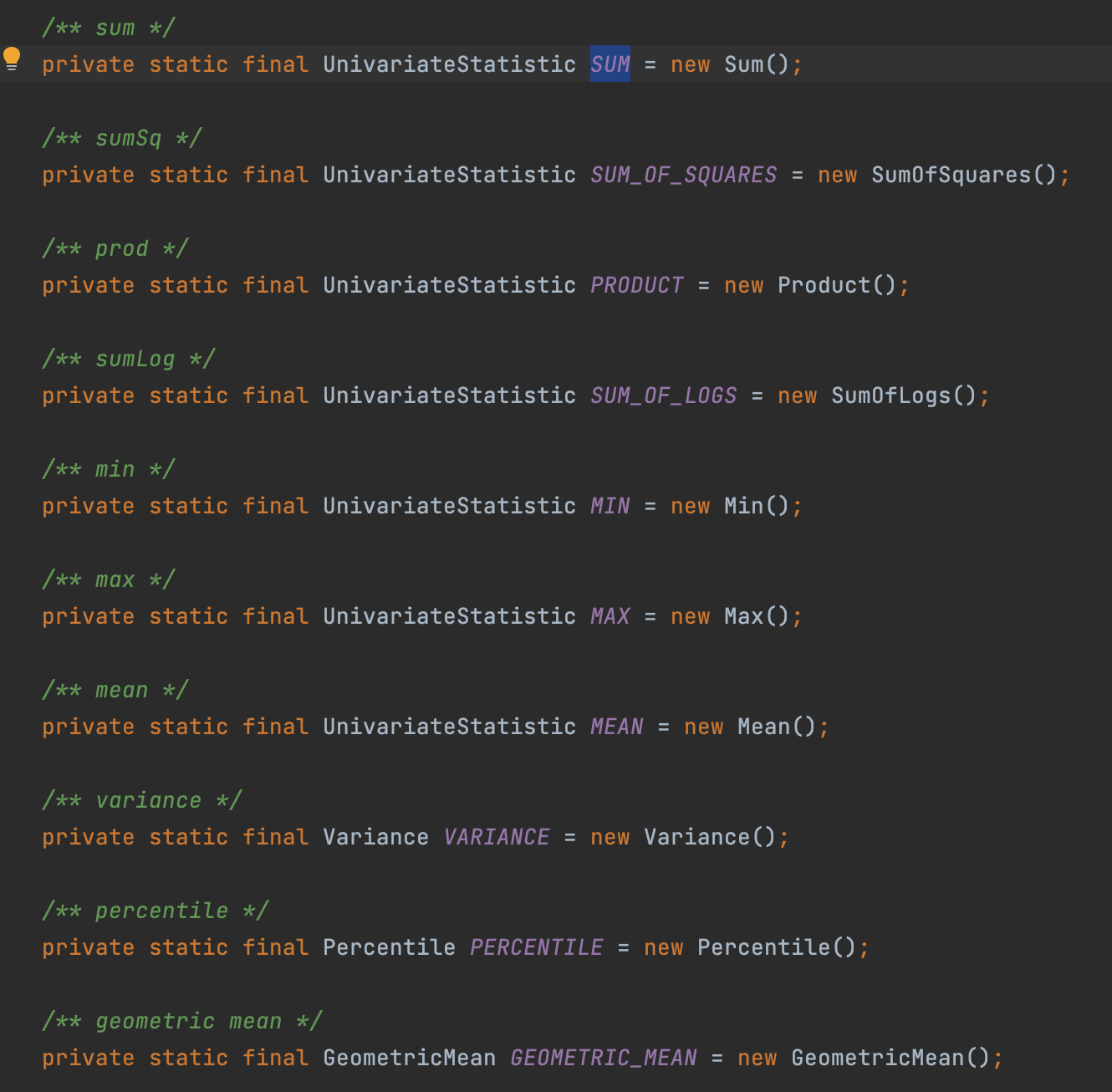Click the /** variance */ comment
1112x1092 pixels.
142,800
